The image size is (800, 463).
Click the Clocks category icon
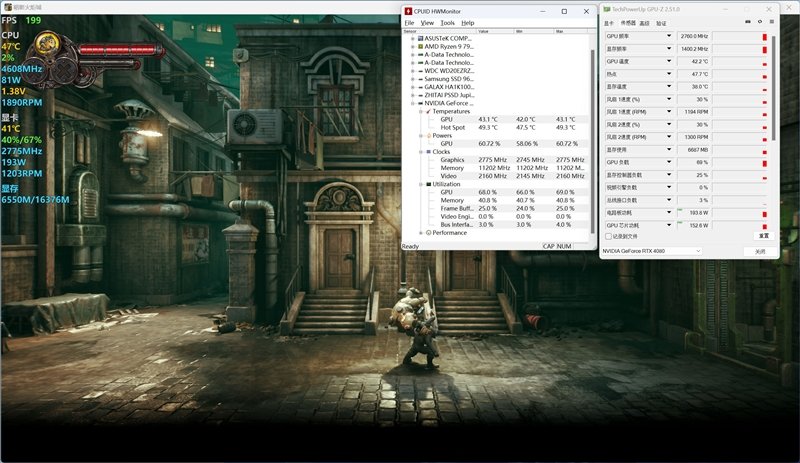[428, 152]
